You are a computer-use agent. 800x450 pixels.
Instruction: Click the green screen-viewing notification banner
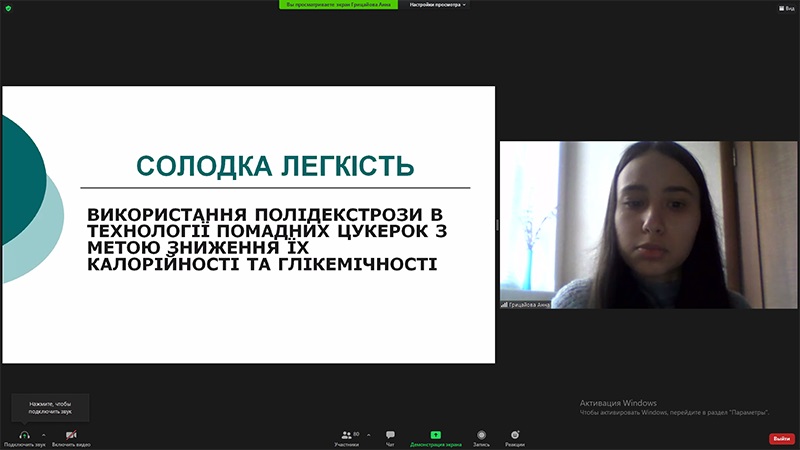(338, 5)
